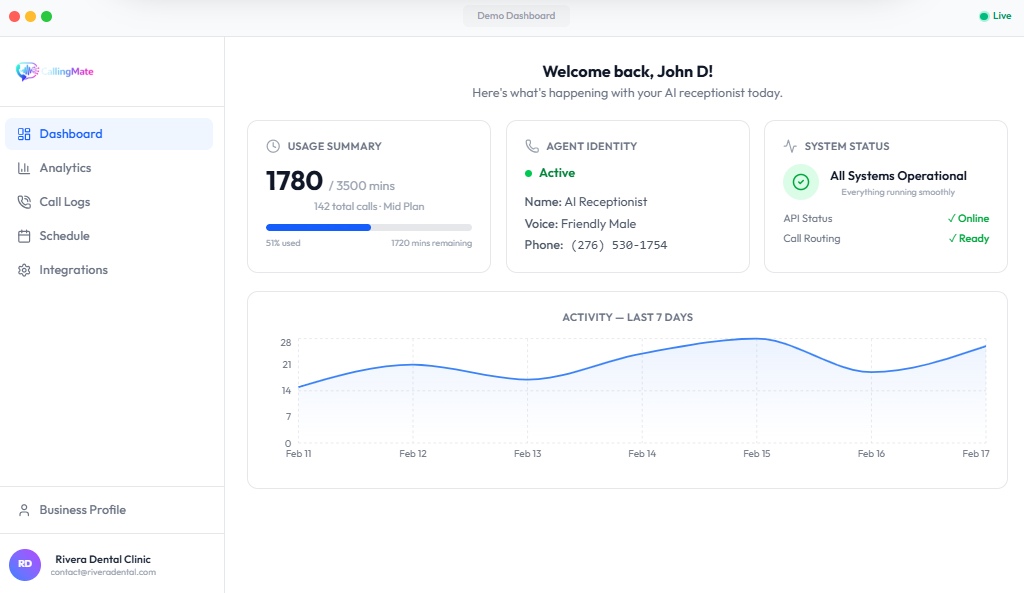Click the RD account avatar

coord(25,565)
